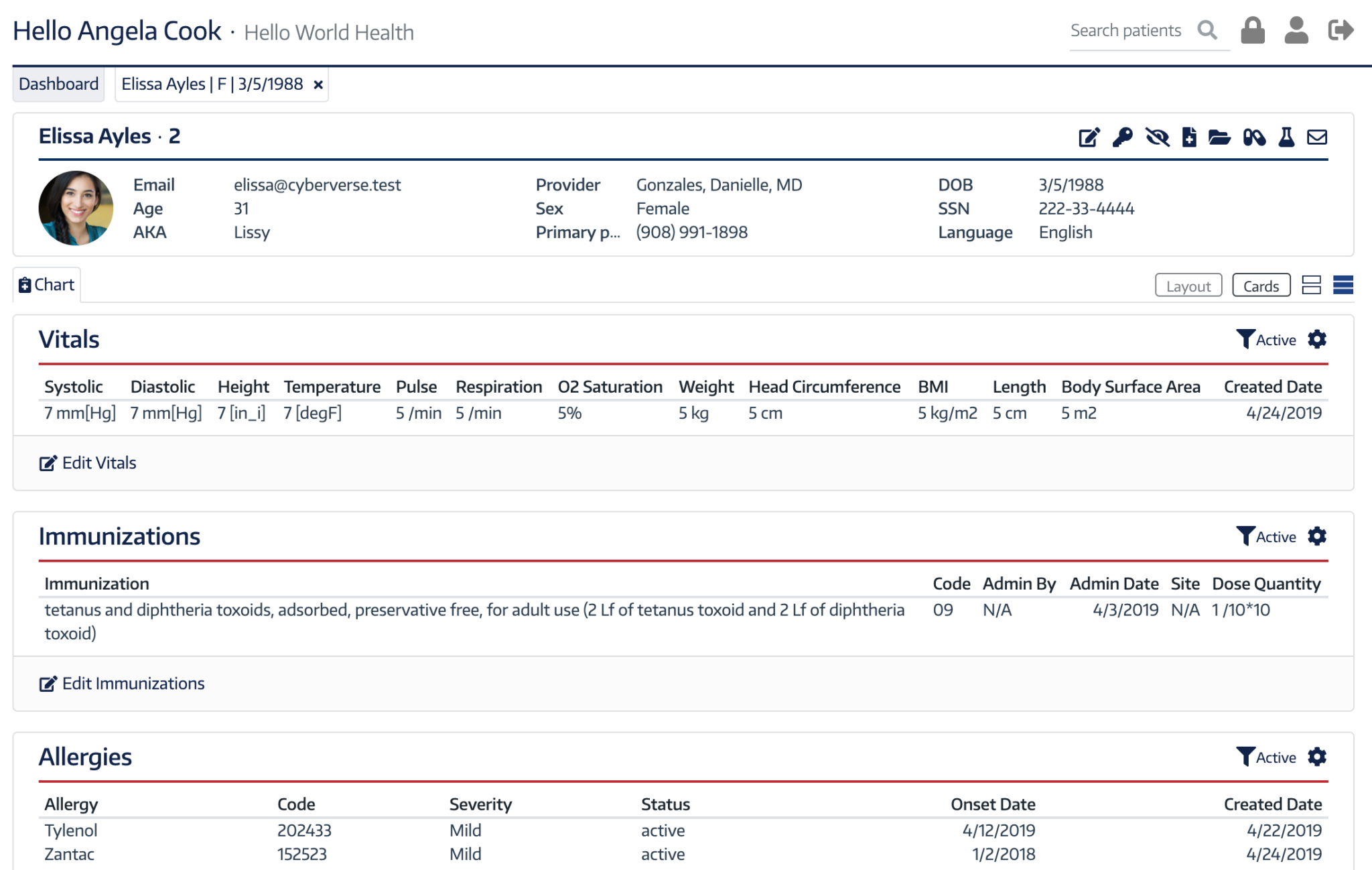Image resolution: width=1372 pixels, height=870 pixels.
Task: Switch to stacked list layout icon
Action: 1343,286
